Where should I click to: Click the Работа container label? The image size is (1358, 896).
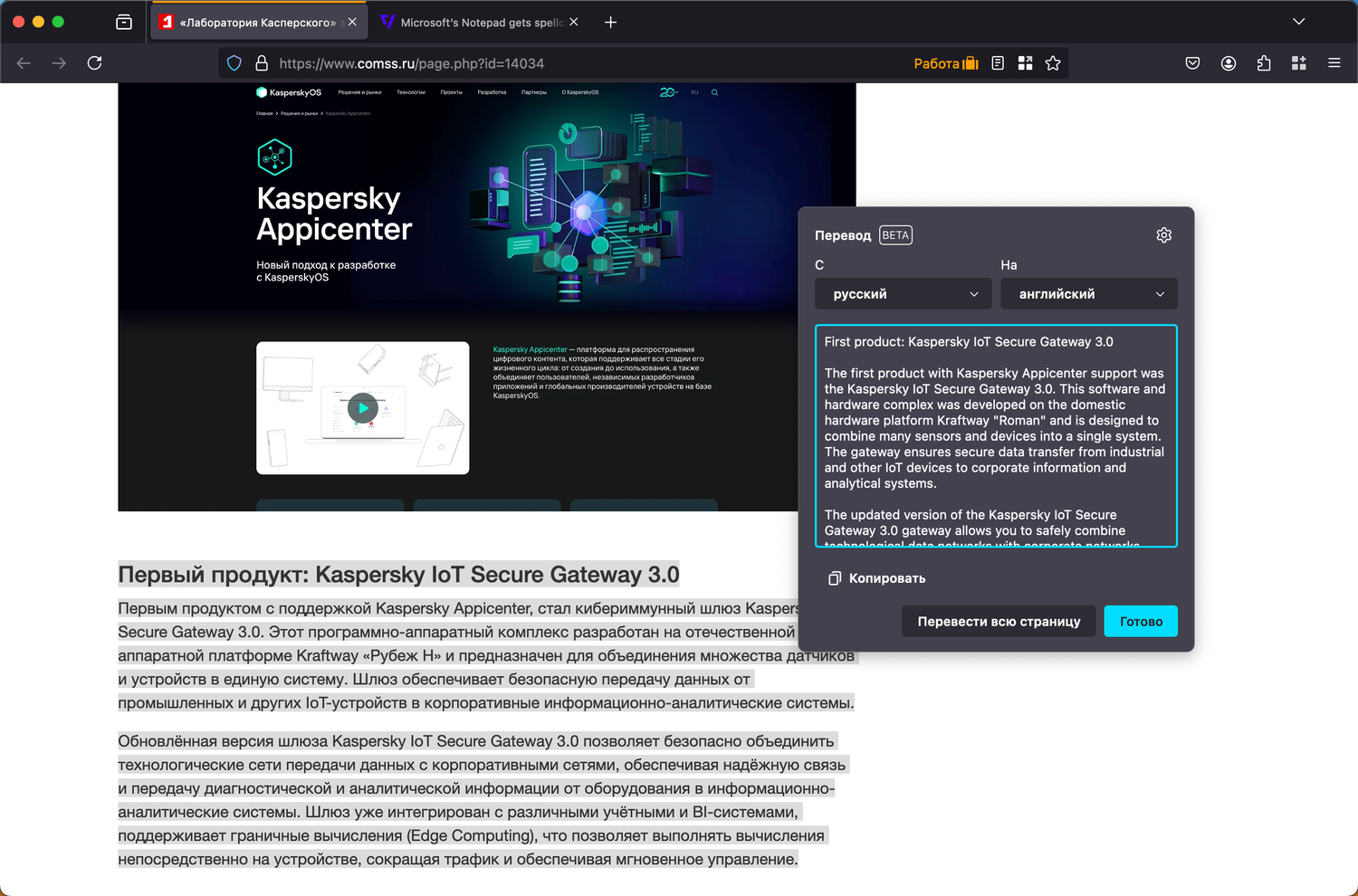click(x=946, y=63)
